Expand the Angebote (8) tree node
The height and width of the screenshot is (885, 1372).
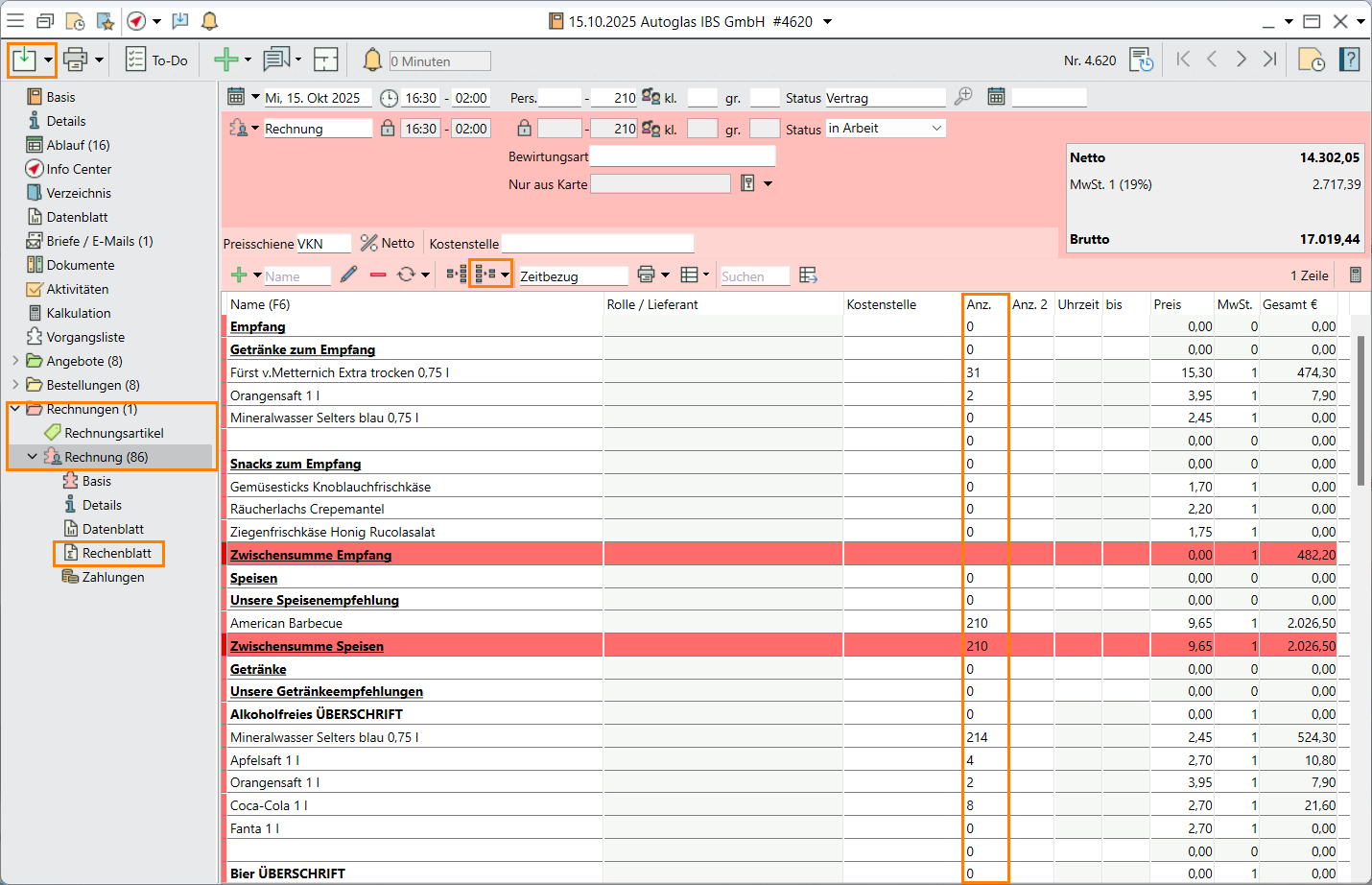click(x=15, y=361)
